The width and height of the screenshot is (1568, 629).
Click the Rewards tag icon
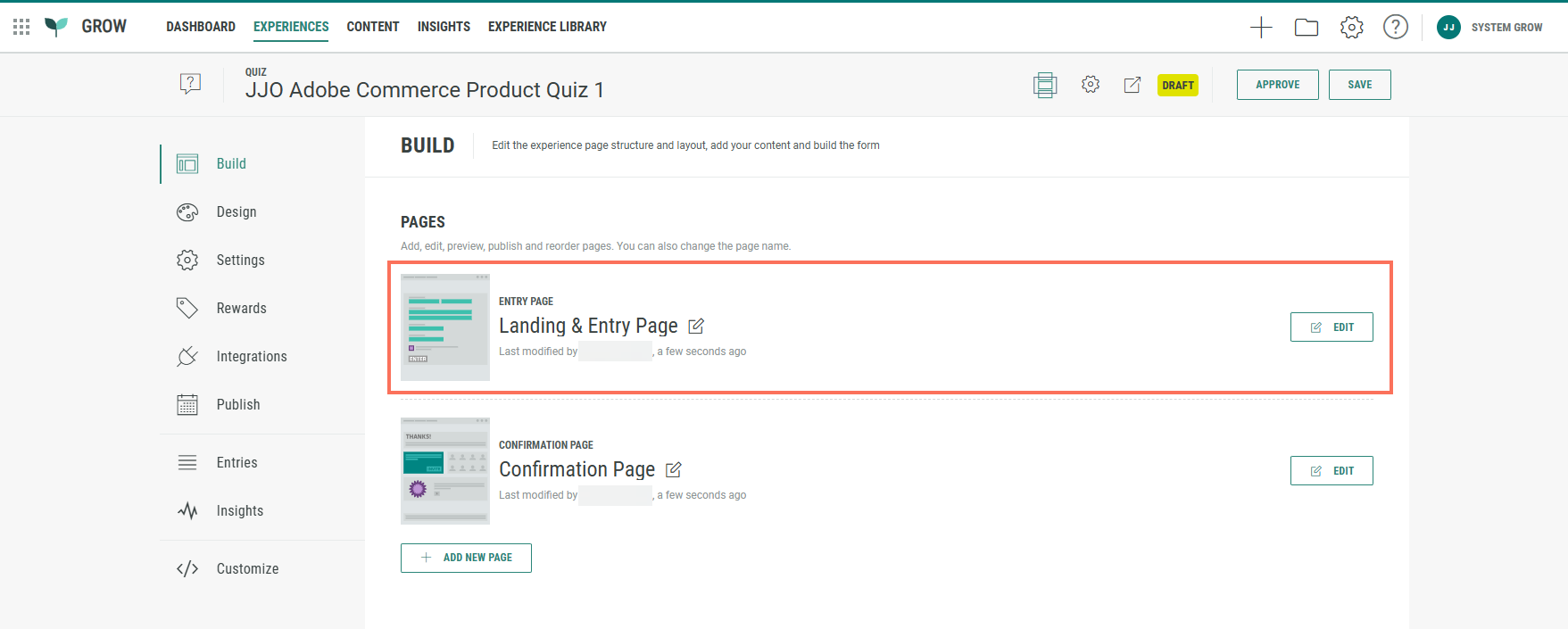coord(187,309)
